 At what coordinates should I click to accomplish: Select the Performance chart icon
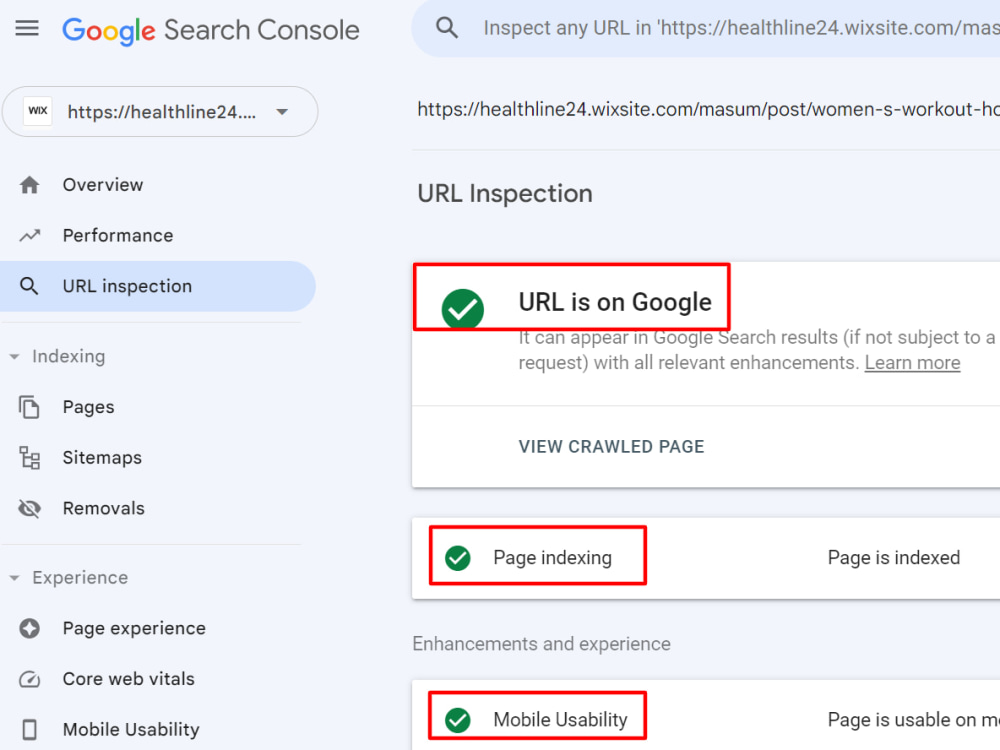coord(30,235)
